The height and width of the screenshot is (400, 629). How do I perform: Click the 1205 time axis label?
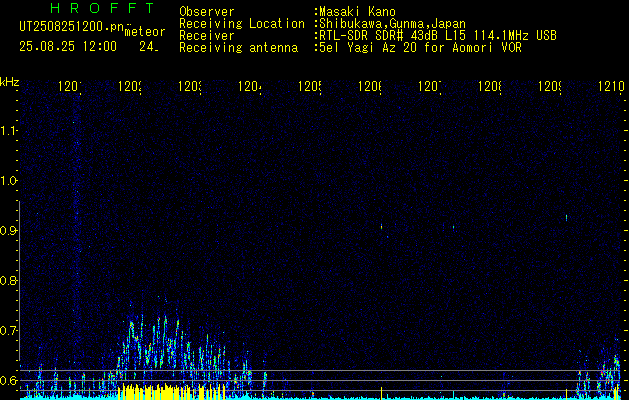(310, 86)
